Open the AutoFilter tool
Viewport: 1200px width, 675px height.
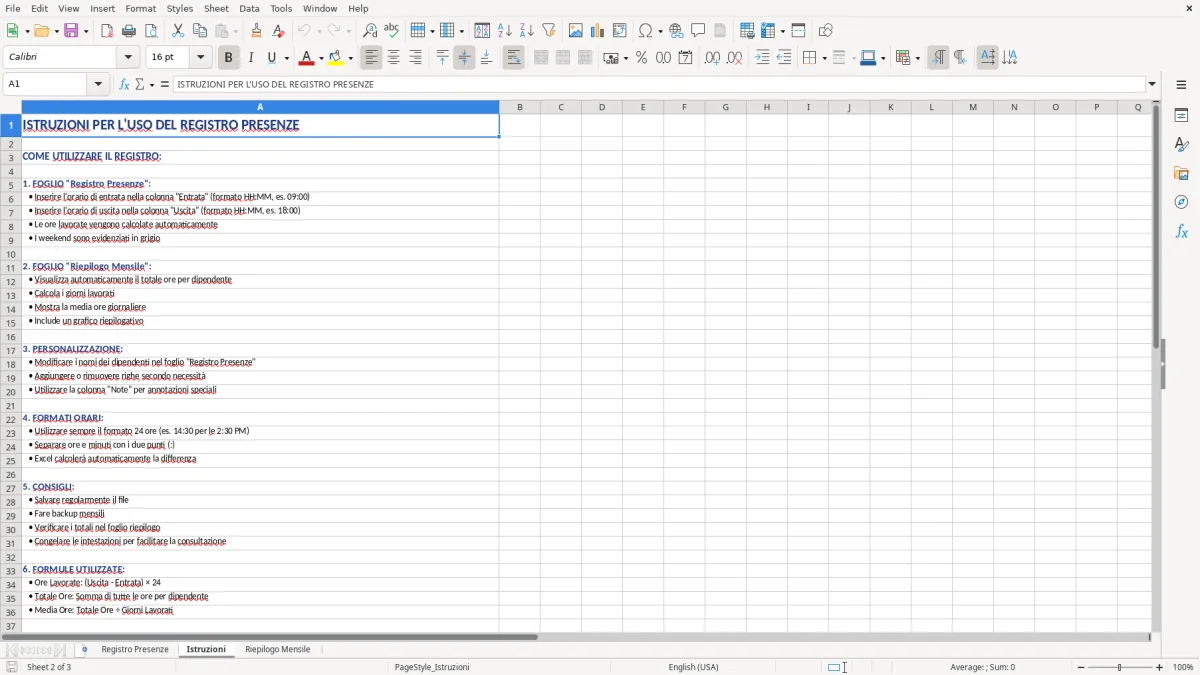[547, 30]
